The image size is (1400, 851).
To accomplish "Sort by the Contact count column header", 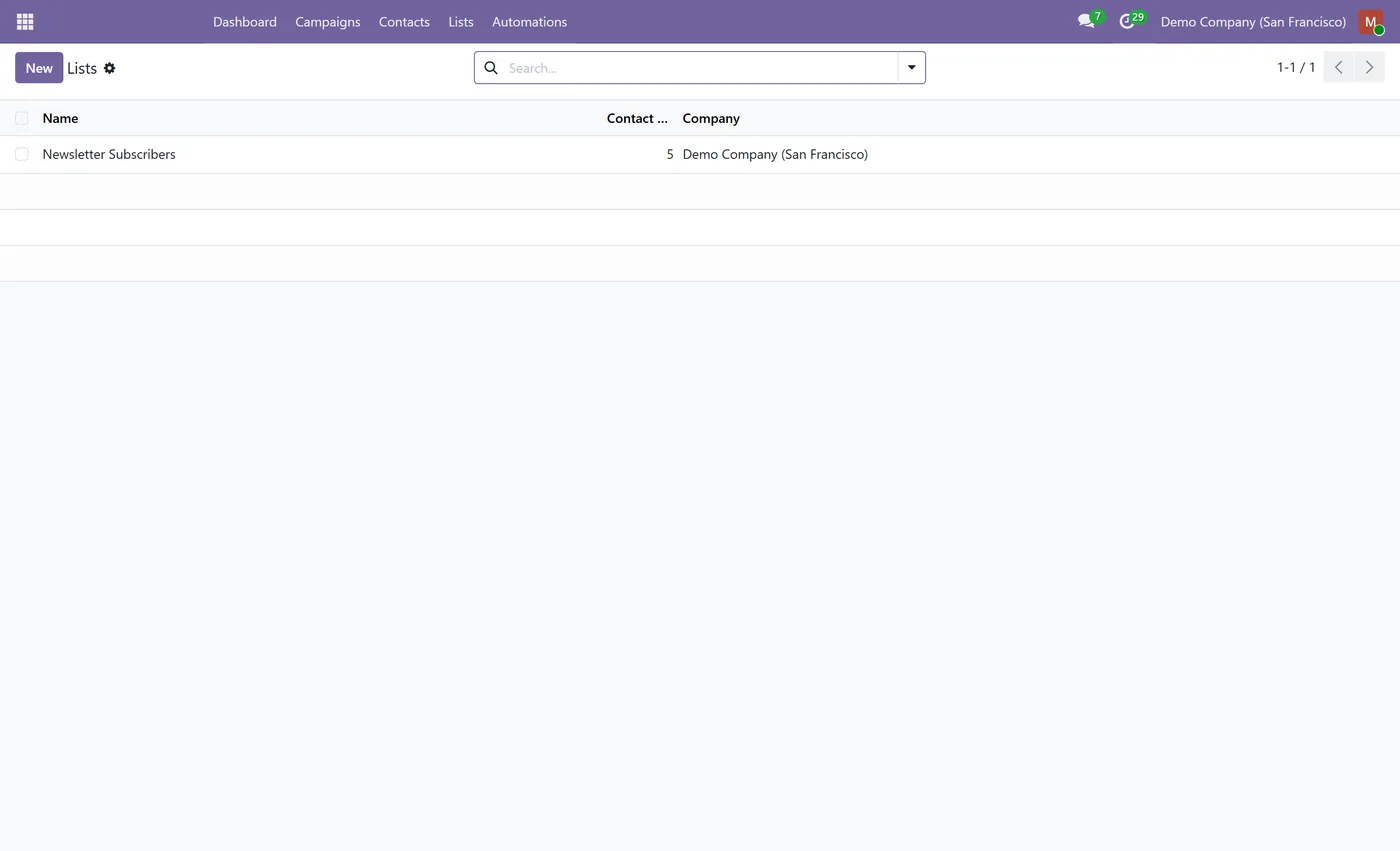I will click(x=637, y=118).
